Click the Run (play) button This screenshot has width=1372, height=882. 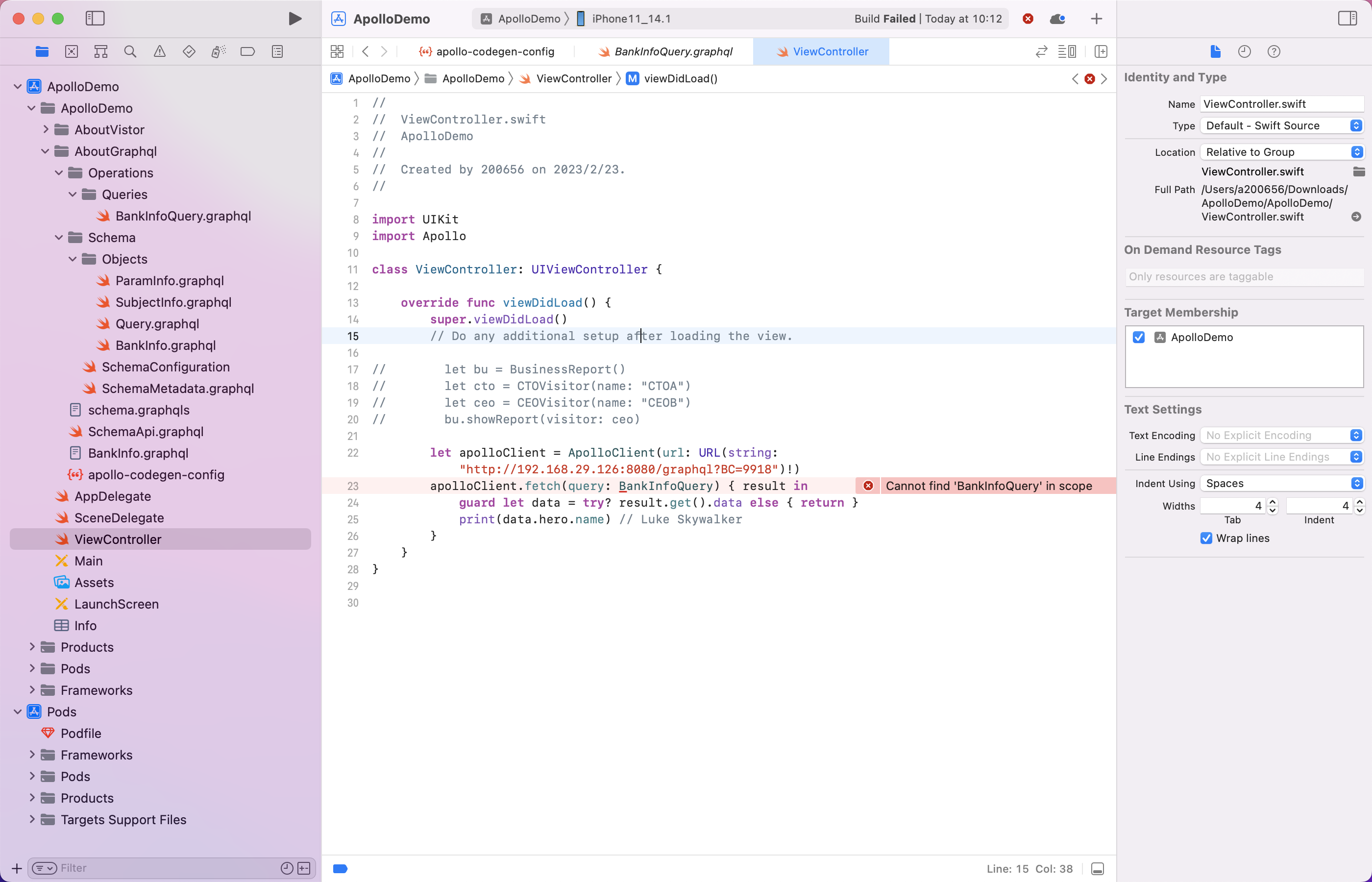(294, 18)
